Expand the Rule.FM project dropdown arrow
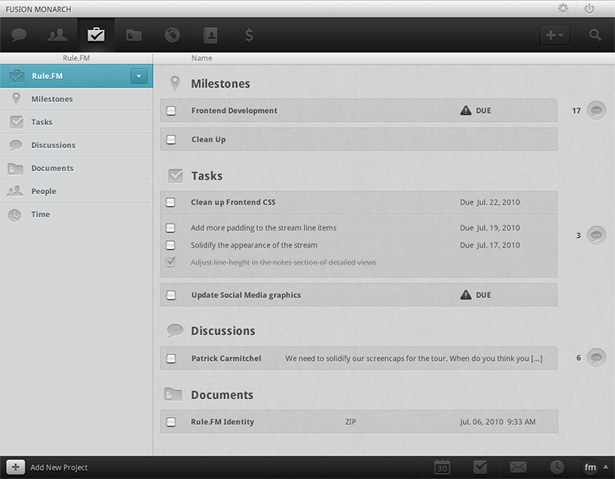 [139, 76]
